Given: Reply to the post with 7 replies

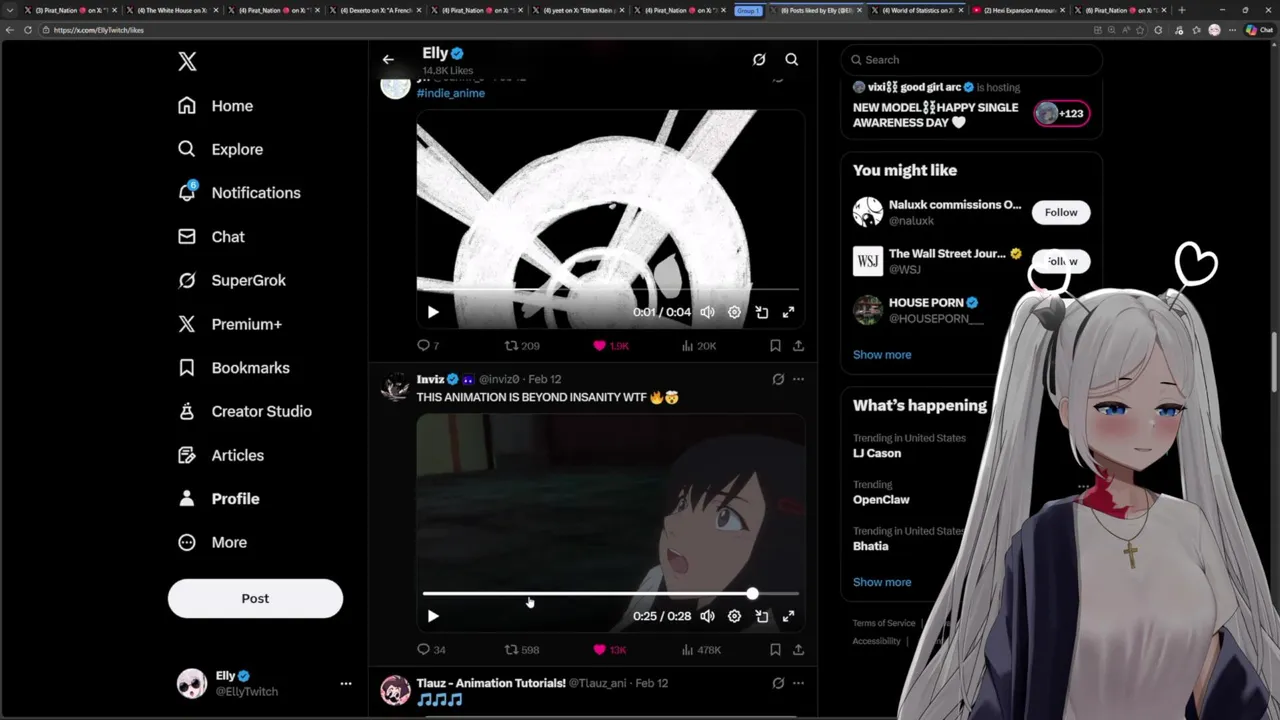Looking at the screenshot, I should (428, 346).
